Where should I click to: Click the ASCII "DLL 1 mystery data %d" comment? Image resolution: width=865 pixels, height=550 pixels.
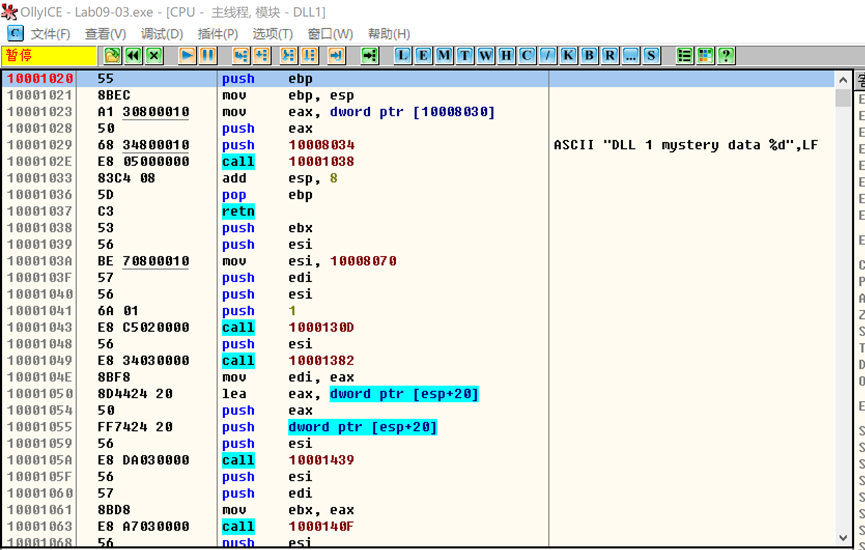[686, 145]
